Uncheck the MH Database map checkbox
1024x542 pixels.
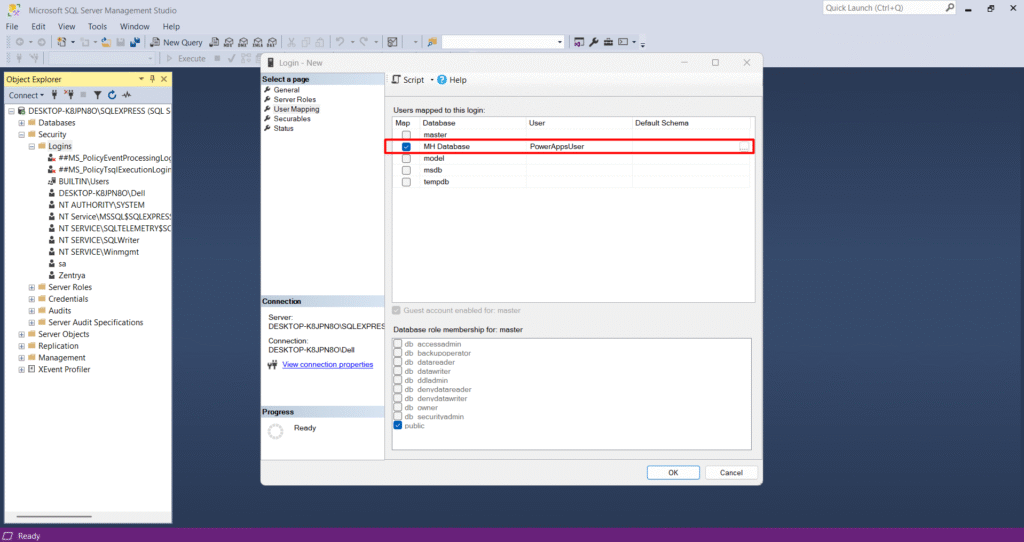406,147
